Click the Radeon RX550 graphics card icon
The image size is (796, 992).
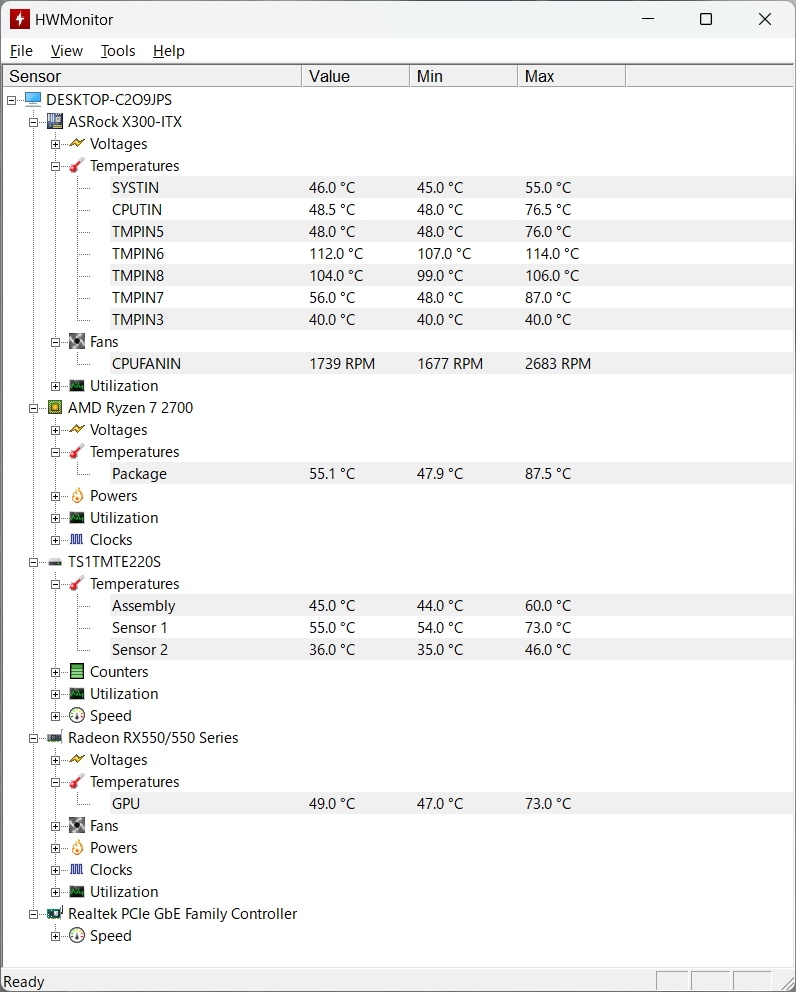55,738
